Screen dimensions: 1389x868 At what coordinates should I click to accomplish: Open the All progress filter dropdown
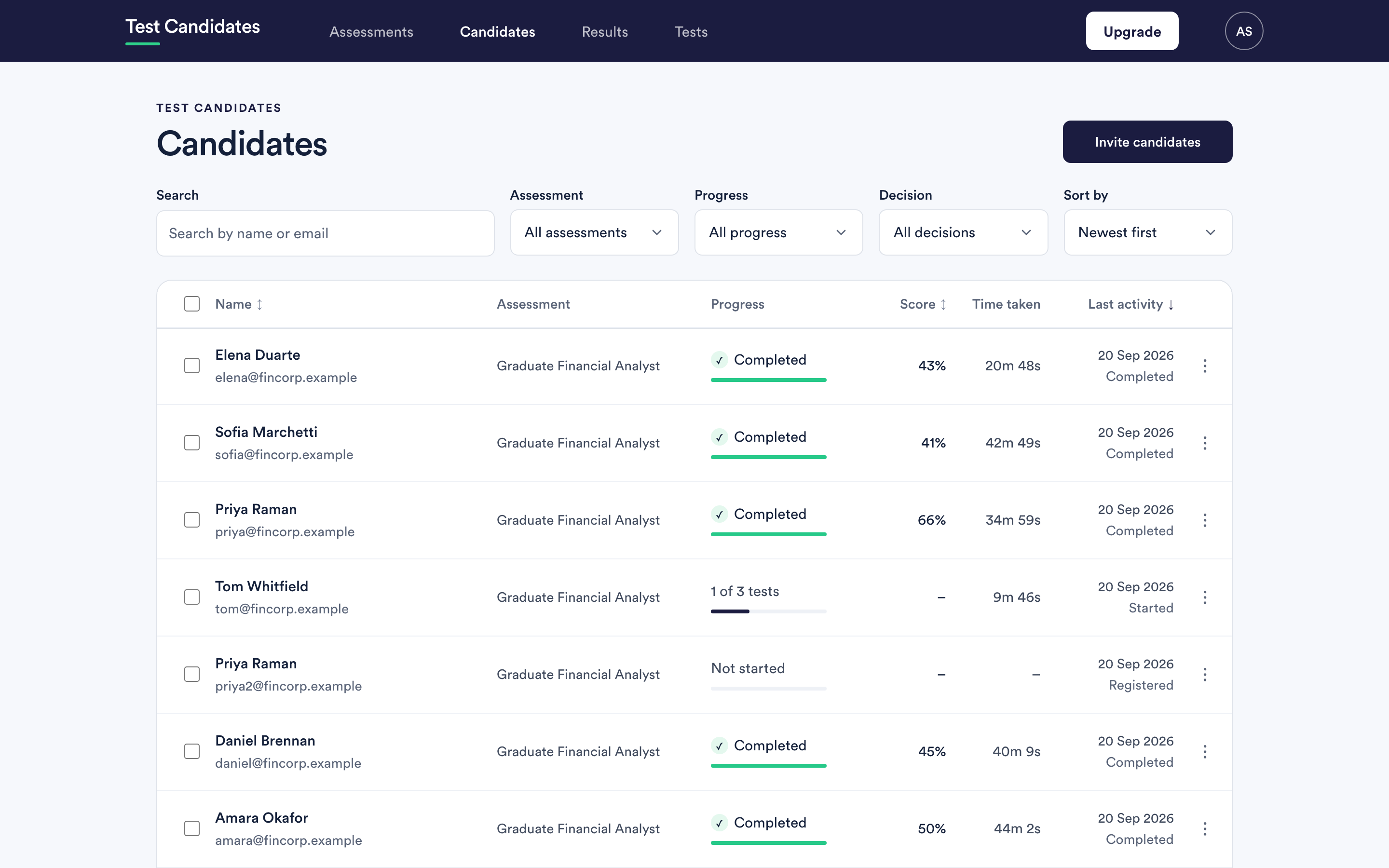[778, 232]
